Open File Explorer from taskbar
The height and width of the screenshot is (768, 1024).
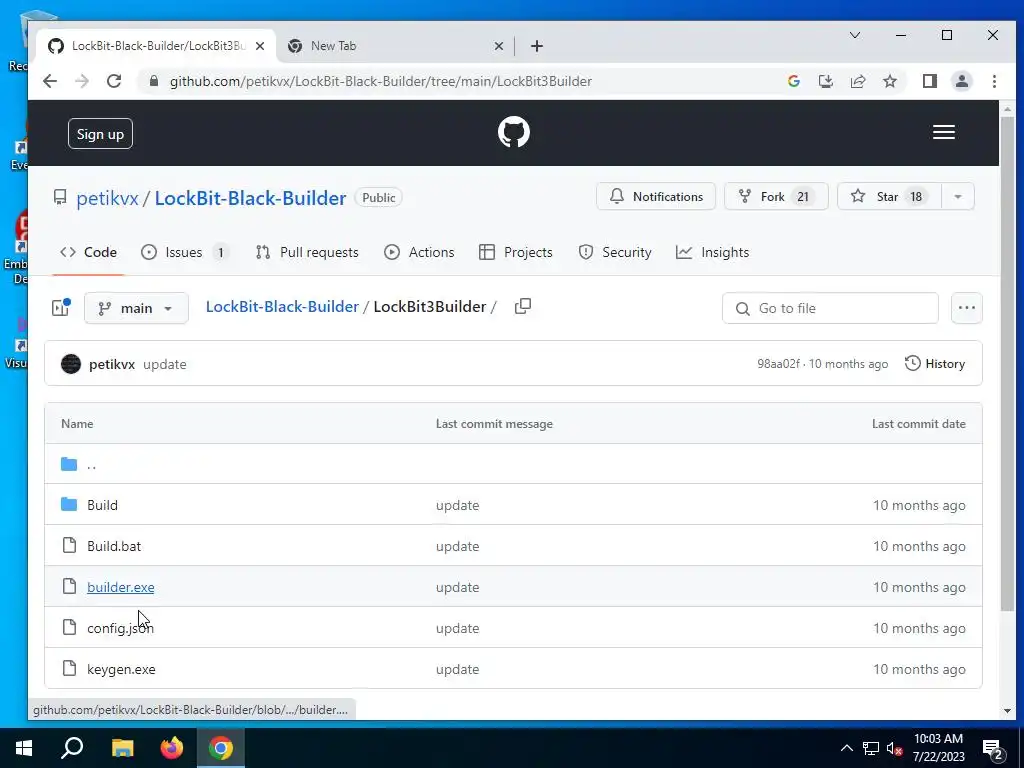coord(122,748)
